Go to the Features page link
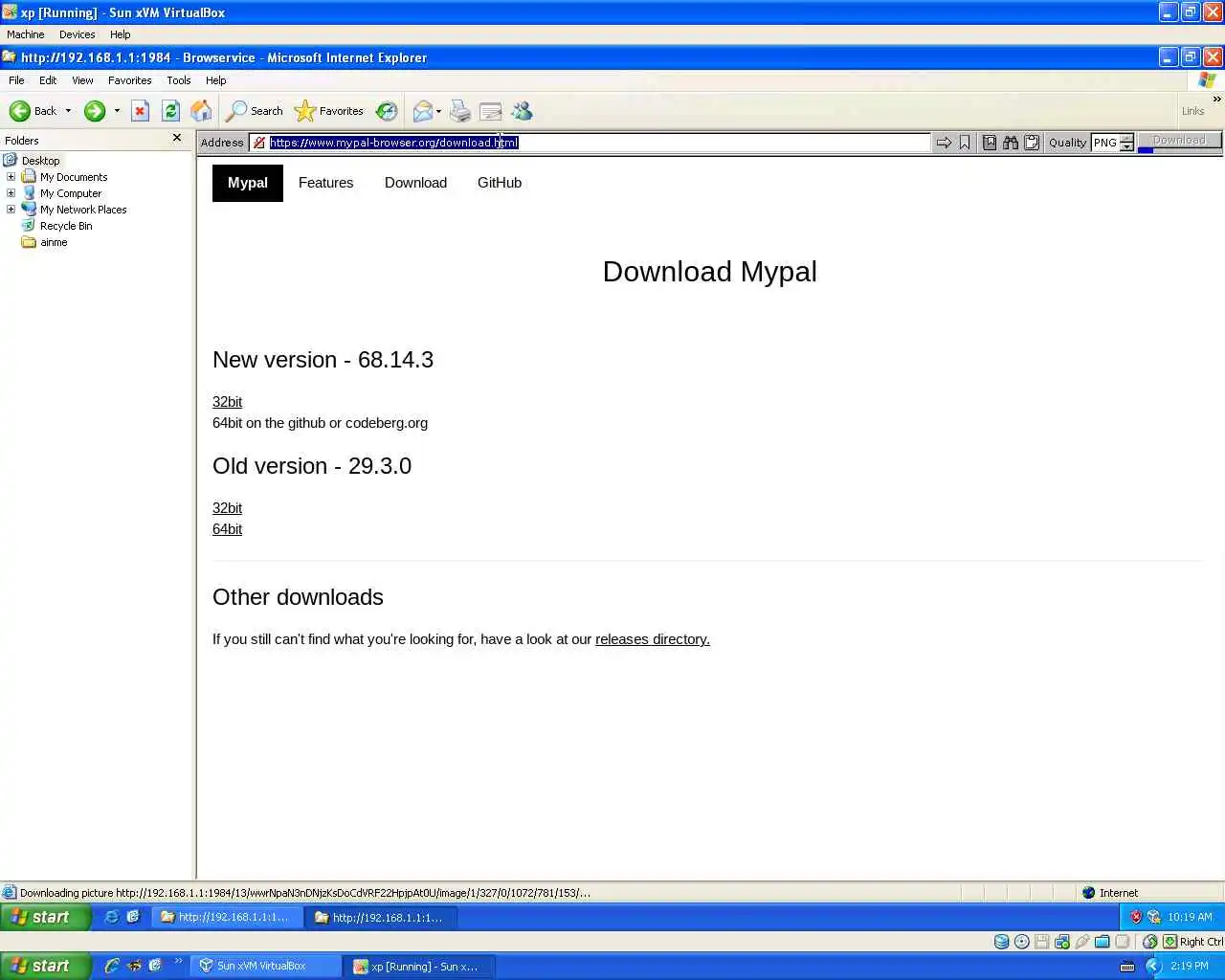This screenshot has height=980, width=1225. [325, 183]
